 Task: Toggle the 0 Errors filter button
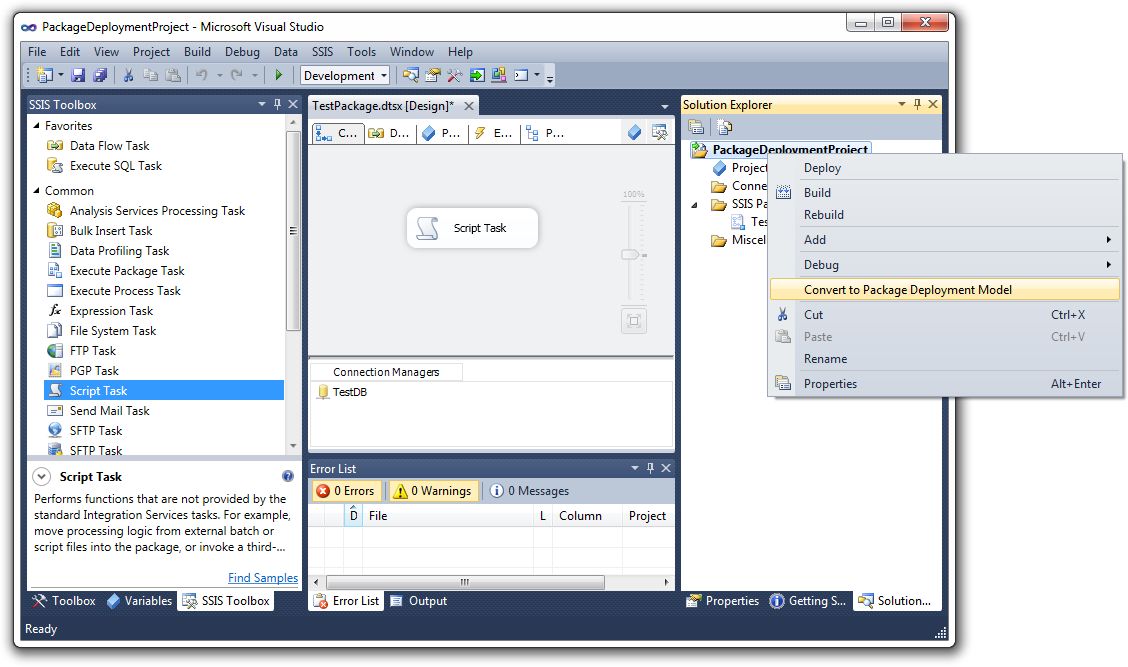coord(346,491)
